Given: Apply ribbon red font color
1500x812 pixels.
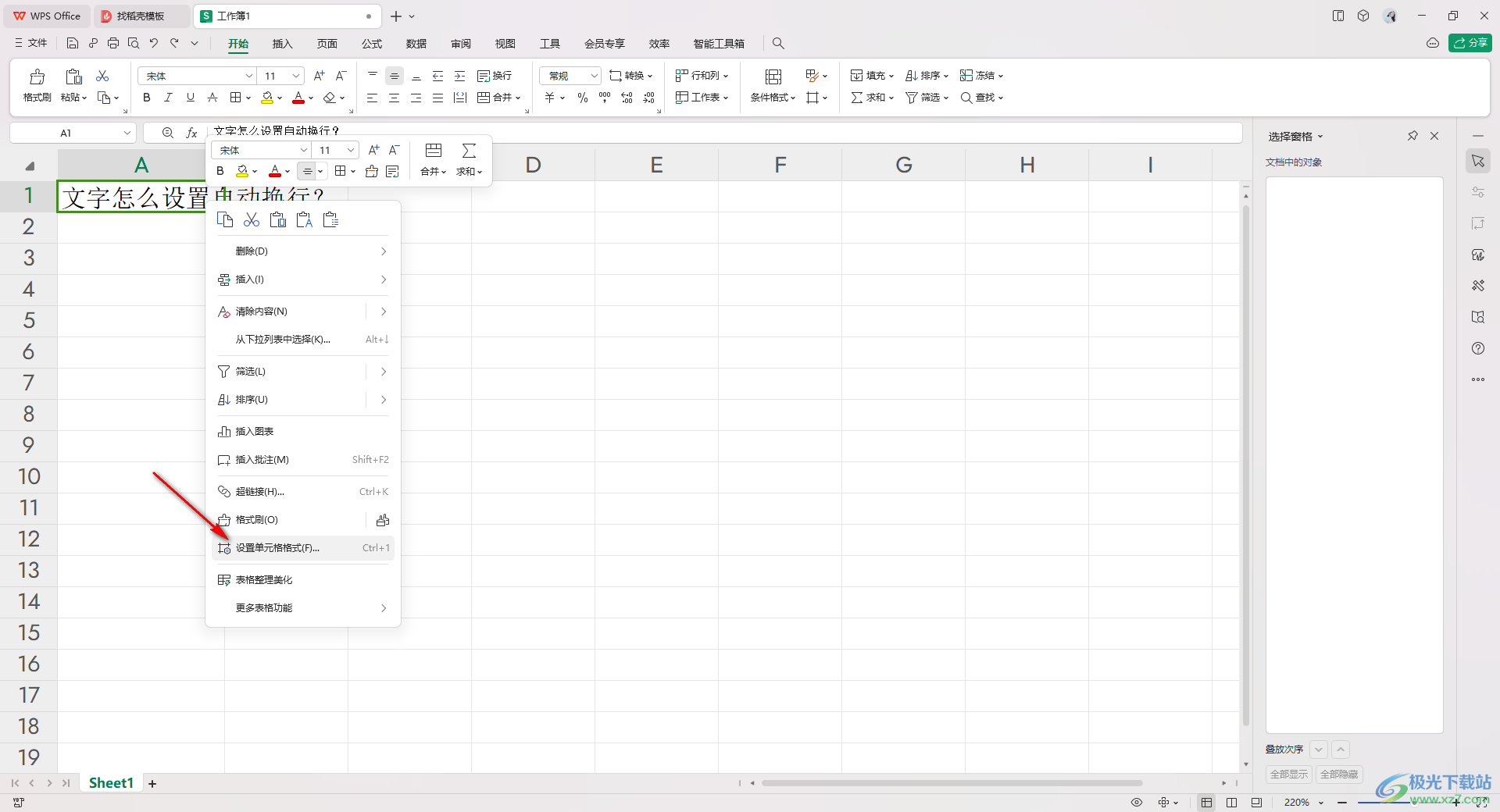Looking at the screenshot, I should coord(298,98).
